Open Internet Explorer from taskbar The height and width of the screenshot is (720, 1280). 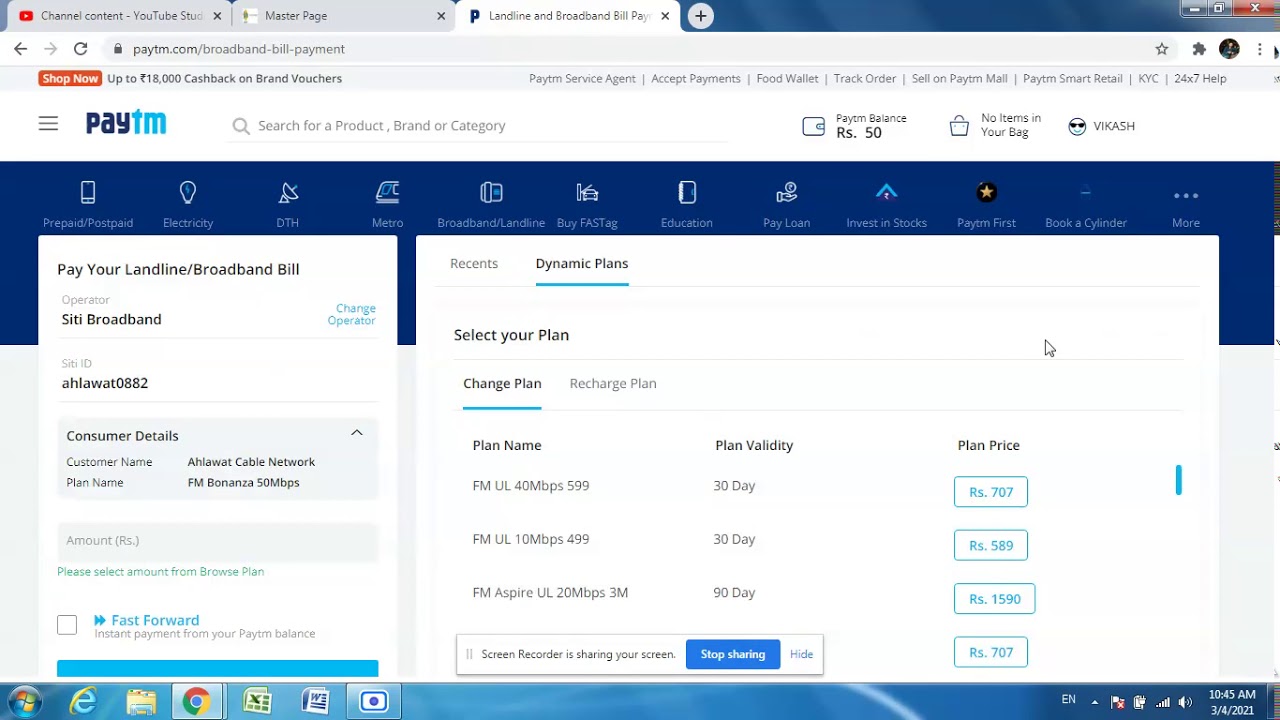coord(83,701)
